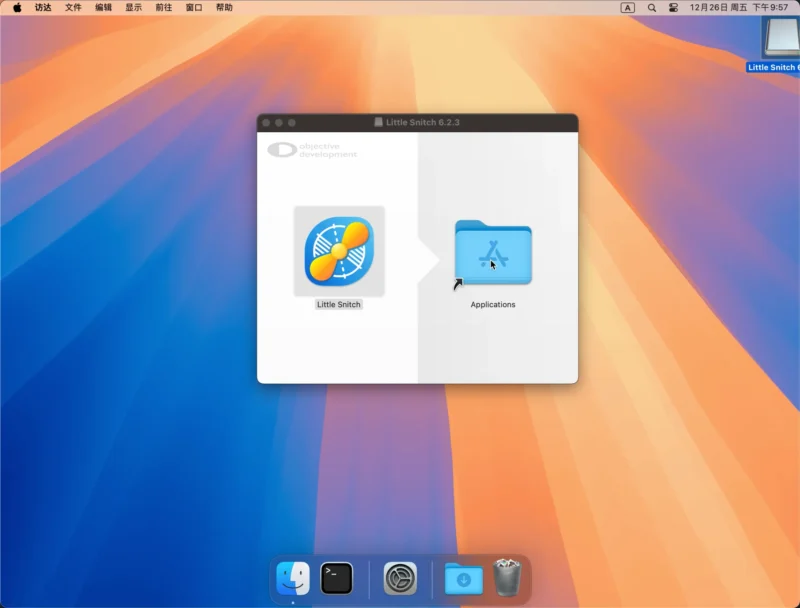
Task: Open the 文件 menu
Action: pos(73,7)
